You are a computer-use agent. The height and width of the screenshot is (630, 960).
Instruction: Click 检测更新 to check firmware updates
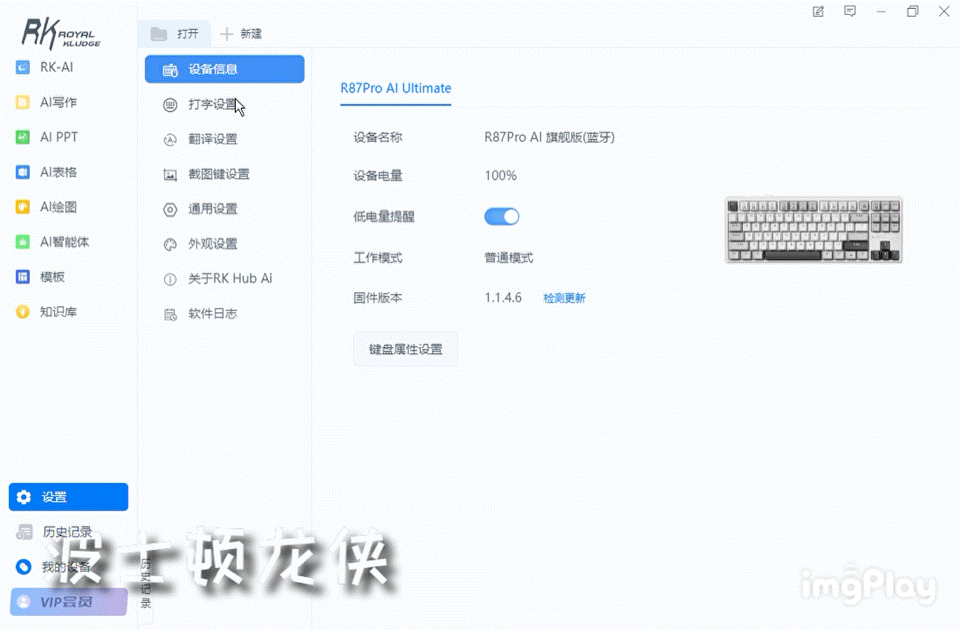tap(564, 297)
